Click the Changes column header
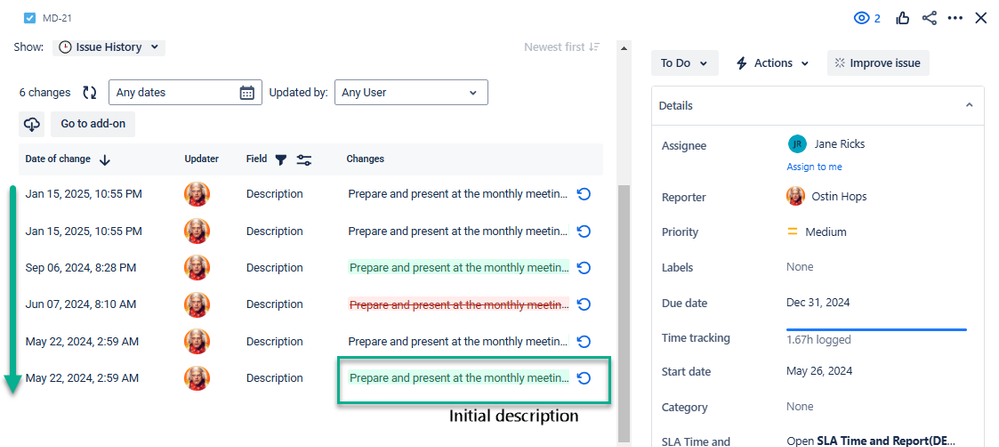Image resolution: width=999 pixels, height=447 pixels. (365, 159)
